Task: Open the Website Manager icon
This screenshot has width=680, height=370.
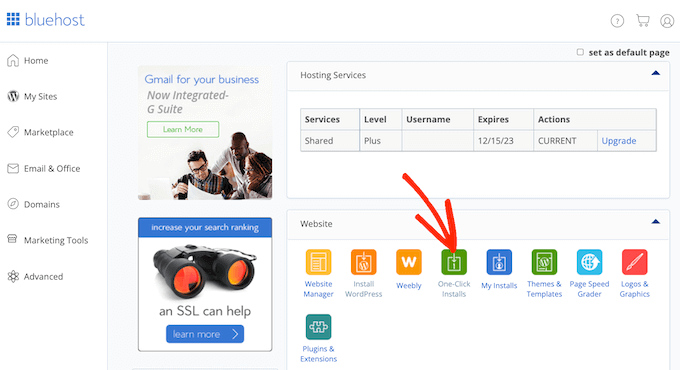Action: tap(318, 262)
